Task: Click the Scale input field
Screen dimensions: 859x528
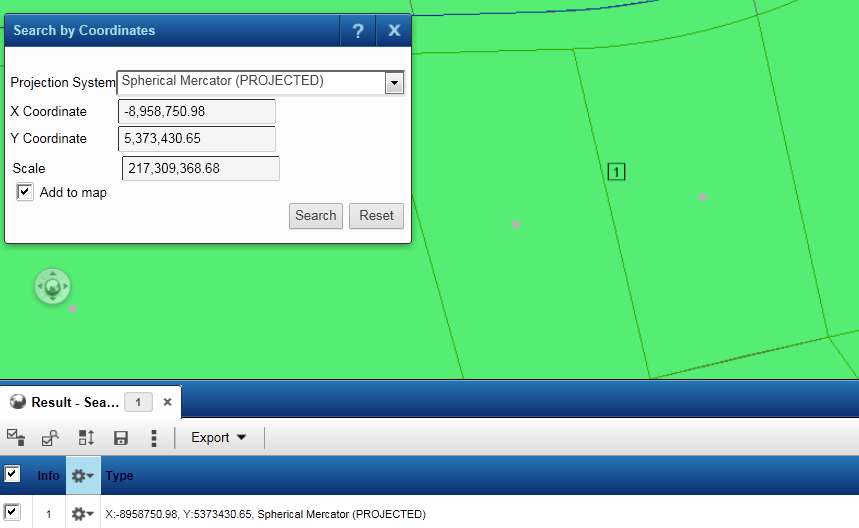Action: click(200, 169)
